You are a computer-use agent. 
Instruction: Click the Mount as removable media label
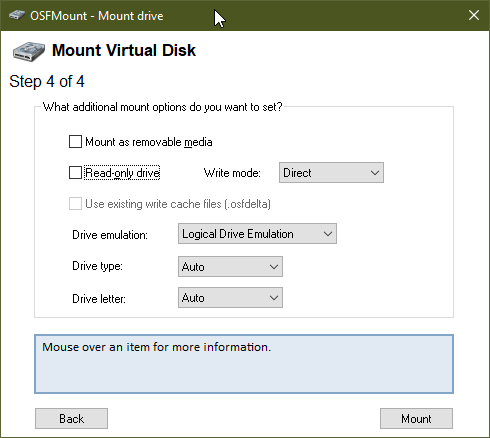[x=149, y=142]
